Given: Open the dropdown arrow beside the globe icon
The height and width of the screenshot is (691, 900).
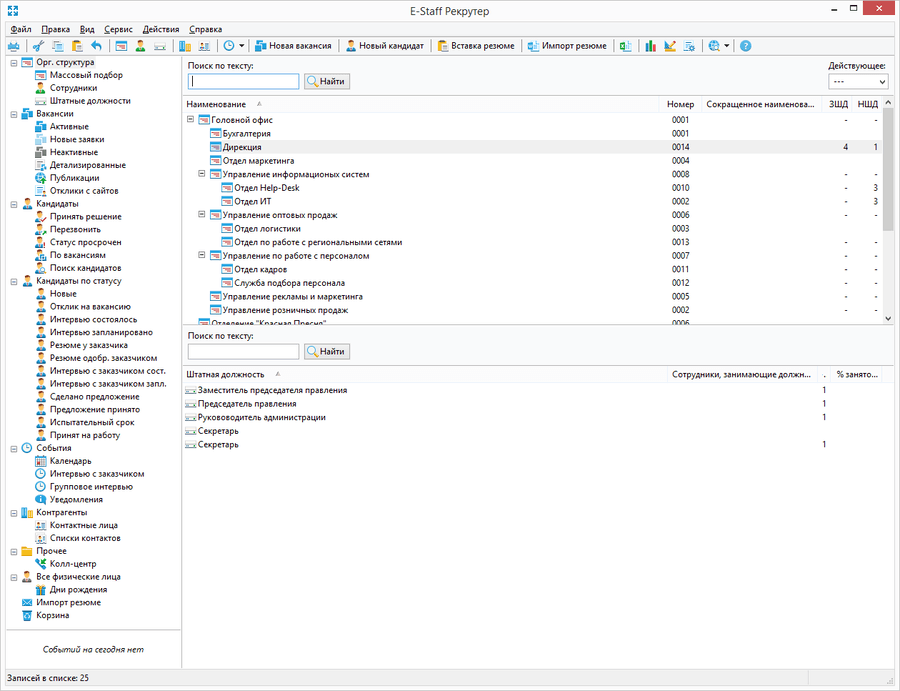Looking at the screenshot, I should pos(727,46).
